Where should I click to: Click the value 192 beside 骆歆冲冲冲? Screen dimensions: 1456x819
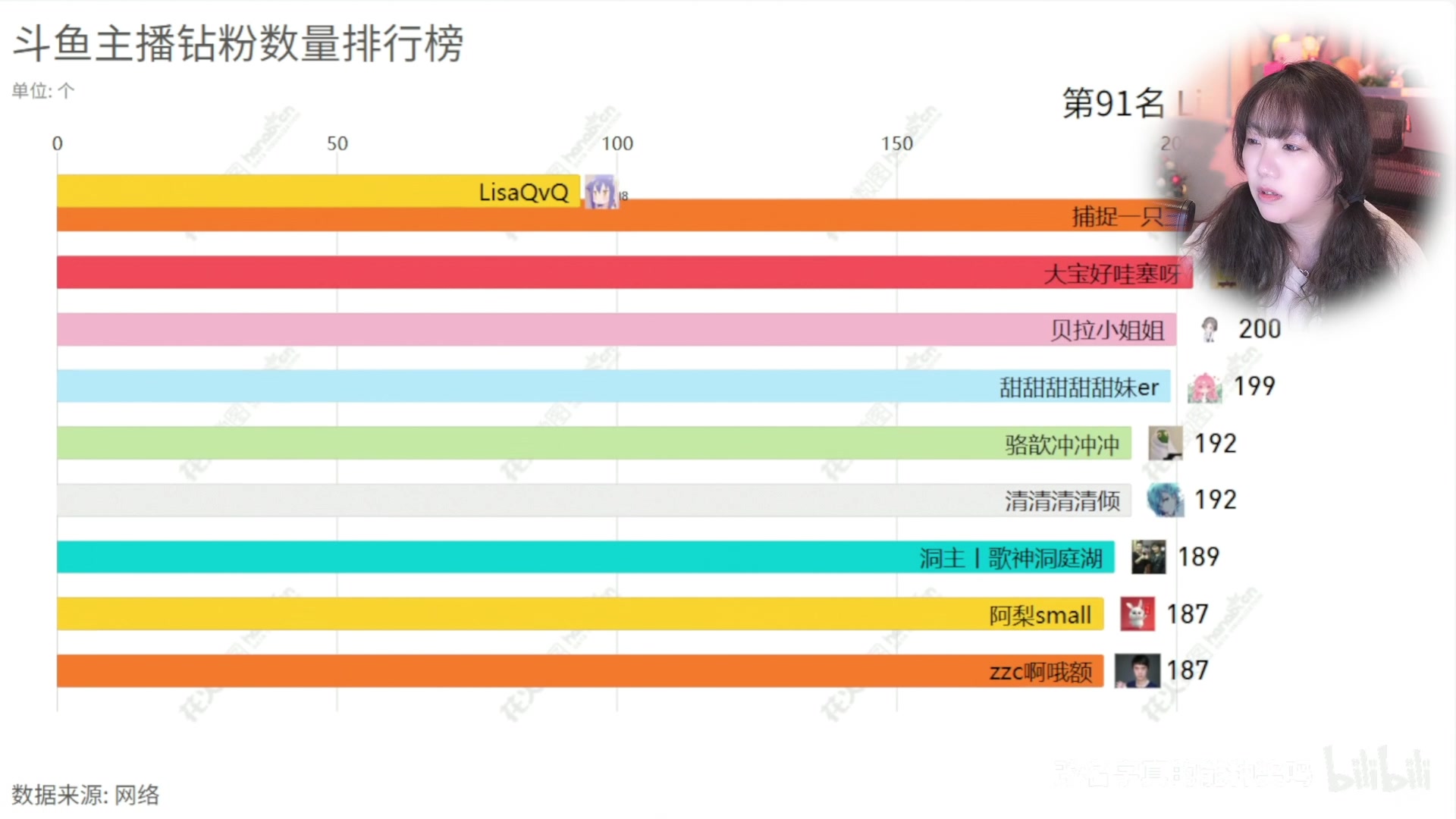1216,444
